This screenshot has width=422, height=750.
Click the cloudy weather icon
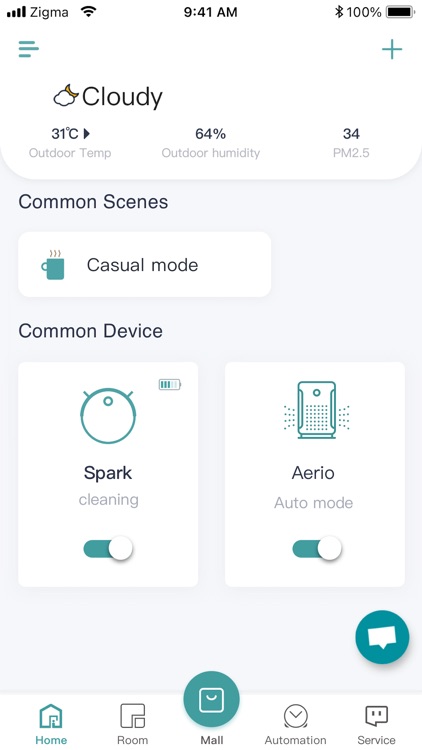tap(66, 96)
